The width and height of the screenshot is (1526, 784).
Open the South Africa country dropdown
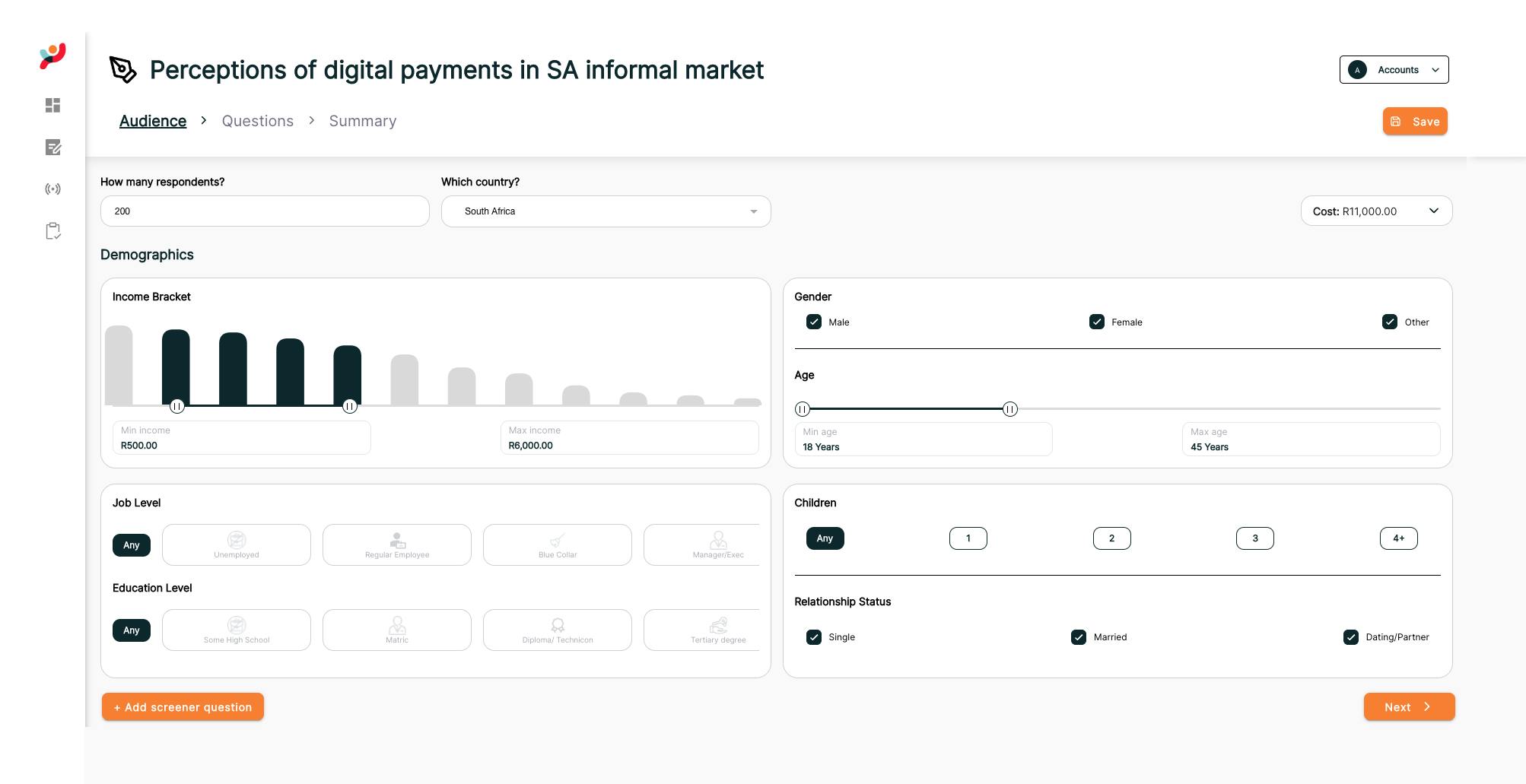[606, 211]
